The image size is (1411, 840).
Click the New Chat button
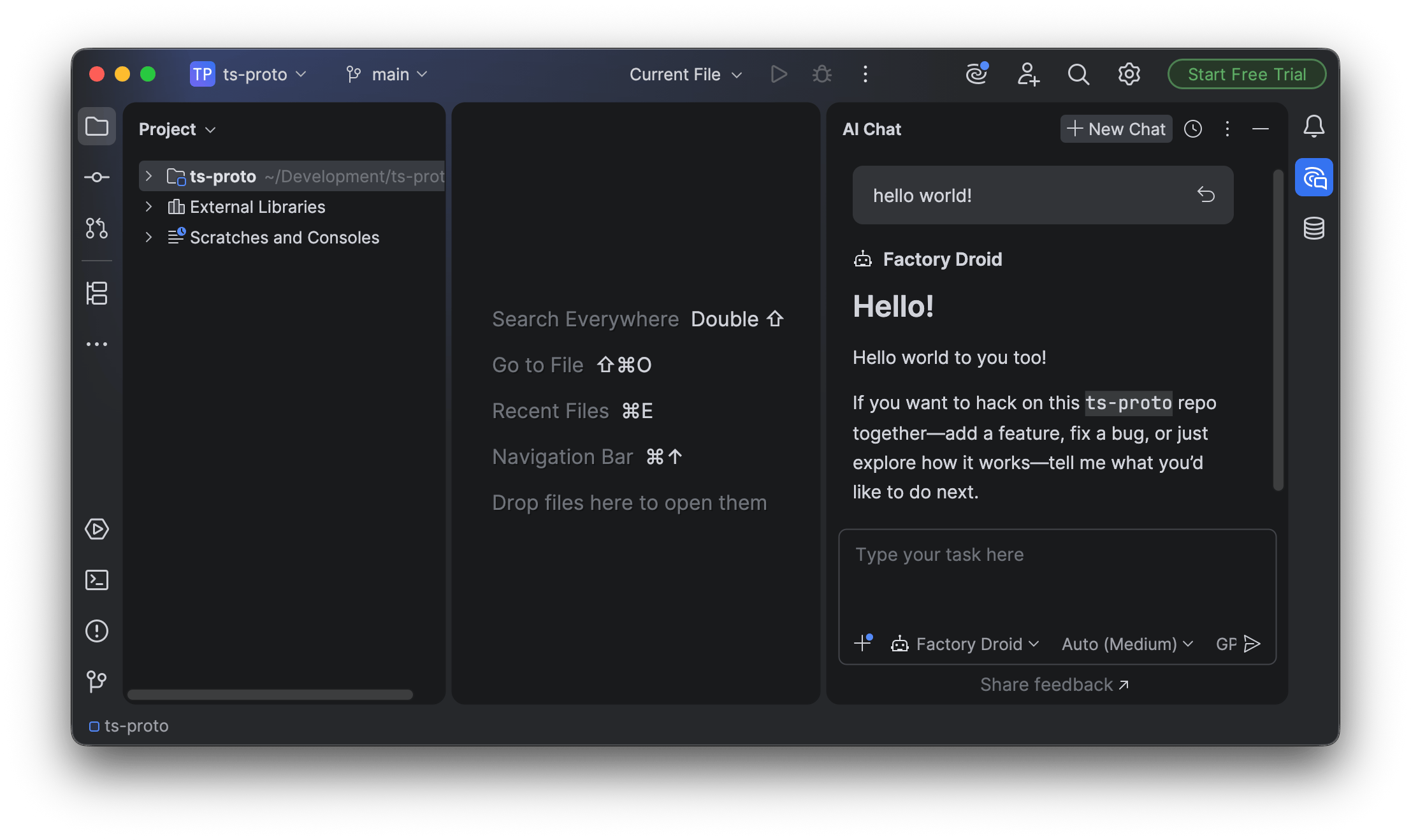(x=1116, y=129)
